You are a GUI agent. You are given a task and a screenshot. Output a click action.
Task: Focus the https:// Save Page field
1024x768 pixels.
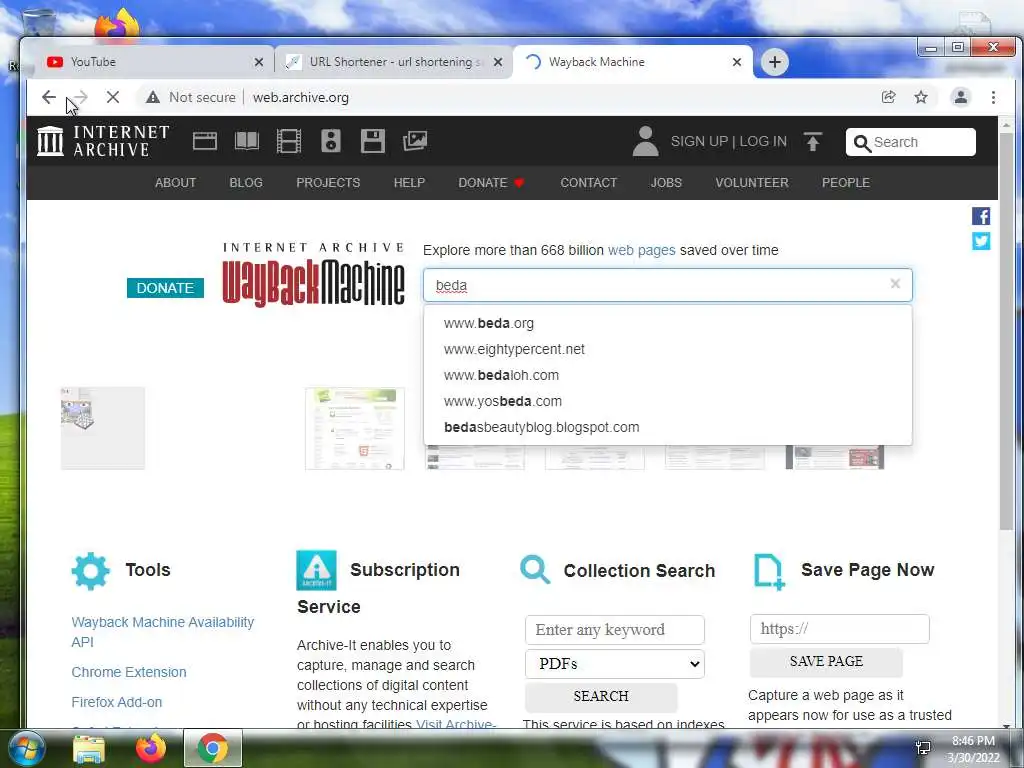point(839,629)
